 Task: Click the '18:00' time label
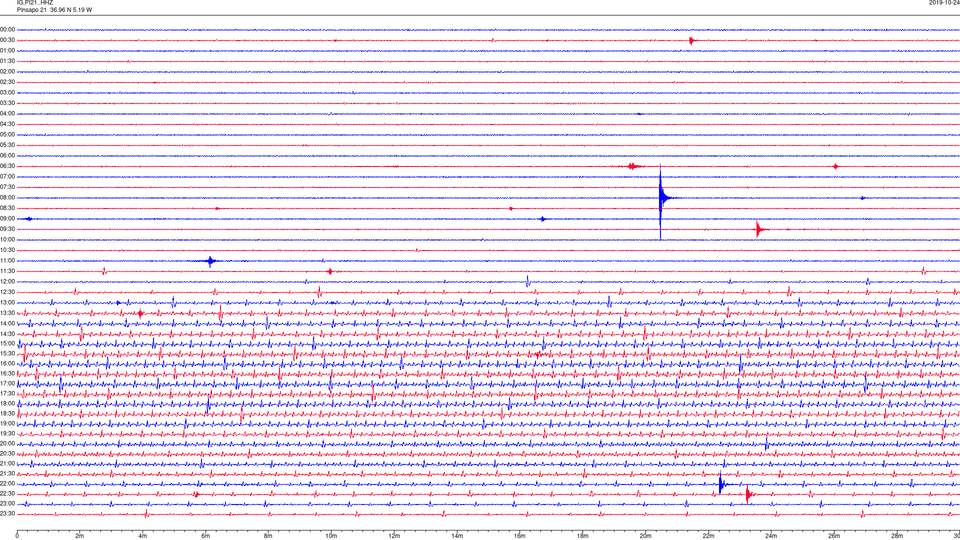coord(7,403)
